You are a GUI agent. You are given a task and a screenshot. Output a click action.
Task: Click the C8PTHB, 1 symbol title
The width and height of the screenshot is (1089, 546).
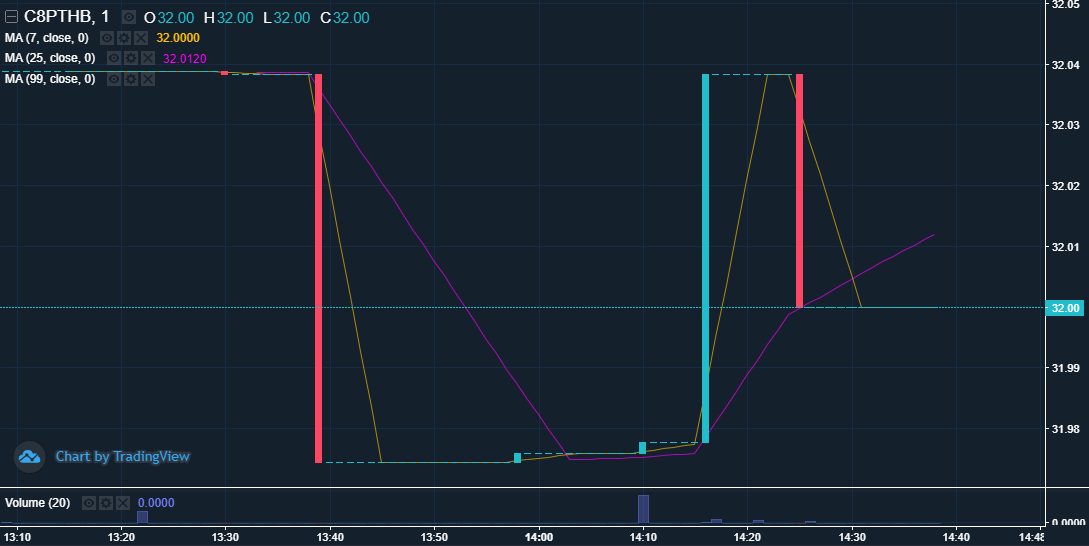point(66,17)
